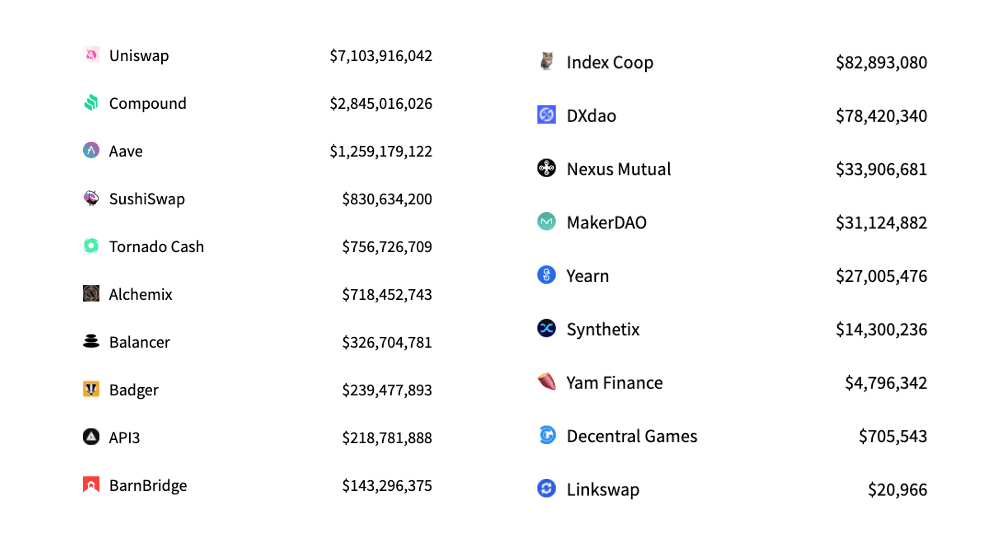Click the Tornado Cash green swirl icon
1008x556 pixels.
point(91,246)
